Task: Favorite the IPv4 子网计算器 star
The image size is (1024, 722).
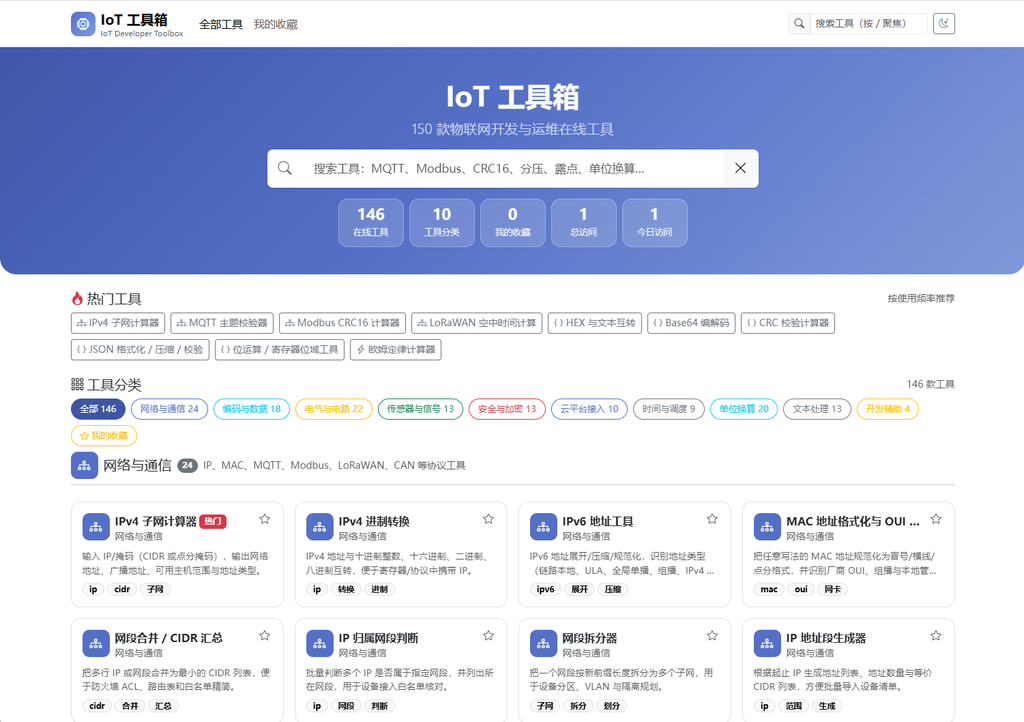Action: click(x=264, y=519)
